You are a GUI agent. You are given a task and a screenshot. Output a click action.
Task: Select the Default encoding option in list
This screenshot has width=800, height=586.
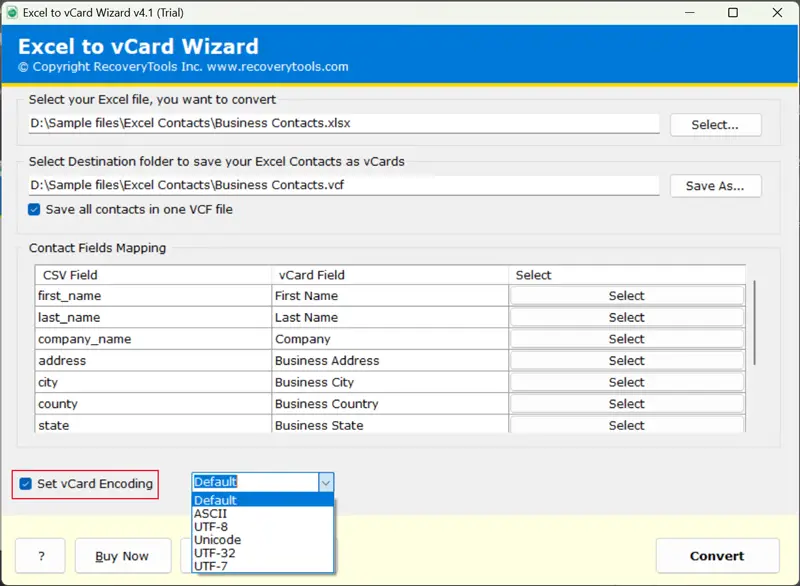click(215, 501)
